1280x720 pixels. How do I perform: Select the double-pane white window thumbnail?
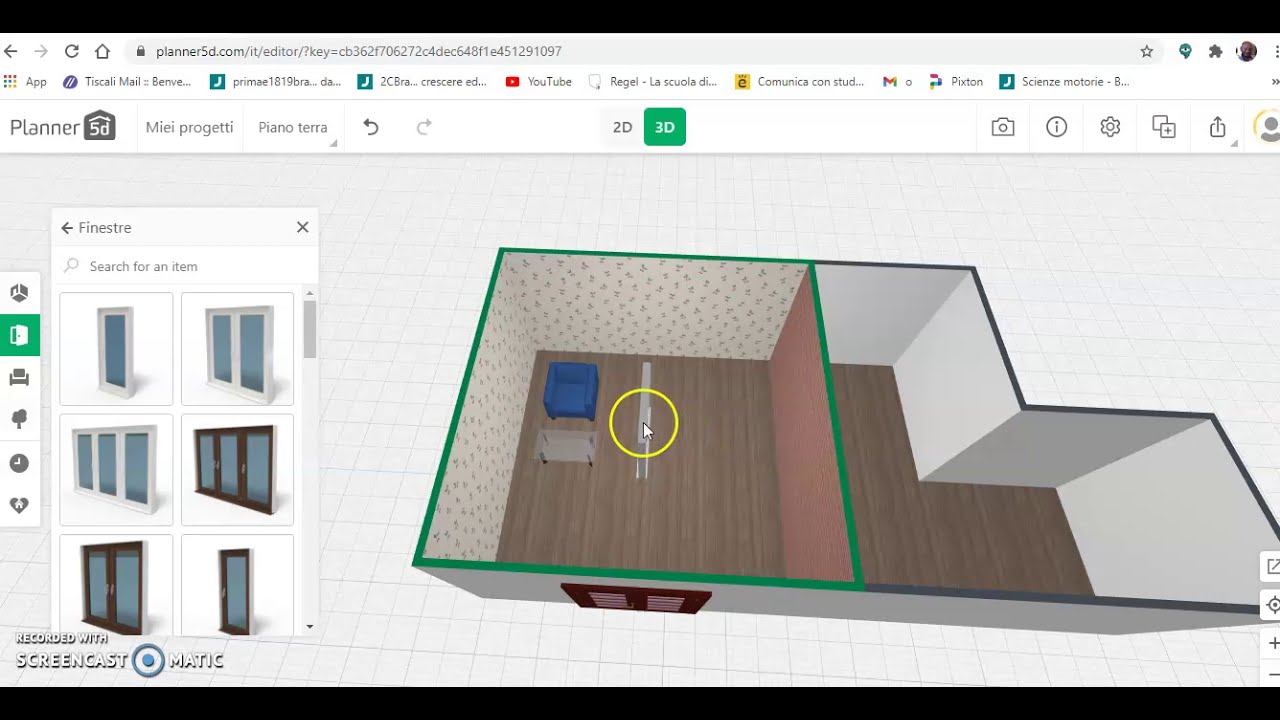pos(237,349)
